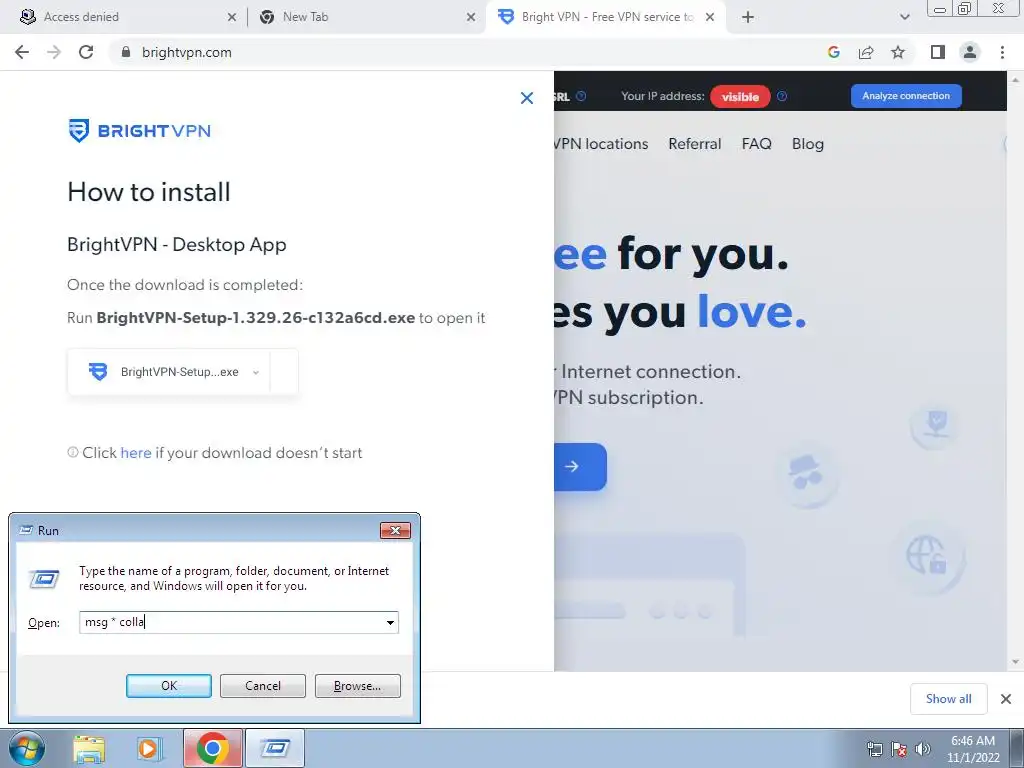Click the blue arrow download button
The height and width of the screenshot is (768, 1024).
coord(580,466)
